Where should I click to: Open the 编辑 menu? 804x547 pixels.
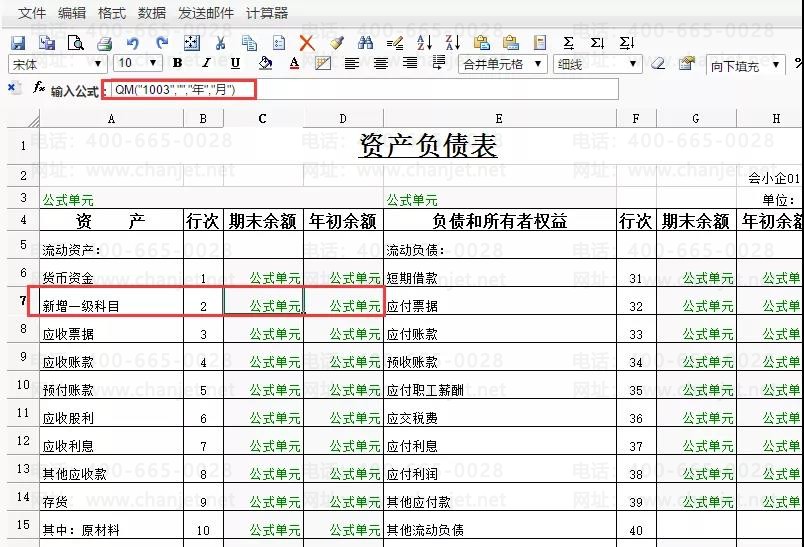[72, 13]
